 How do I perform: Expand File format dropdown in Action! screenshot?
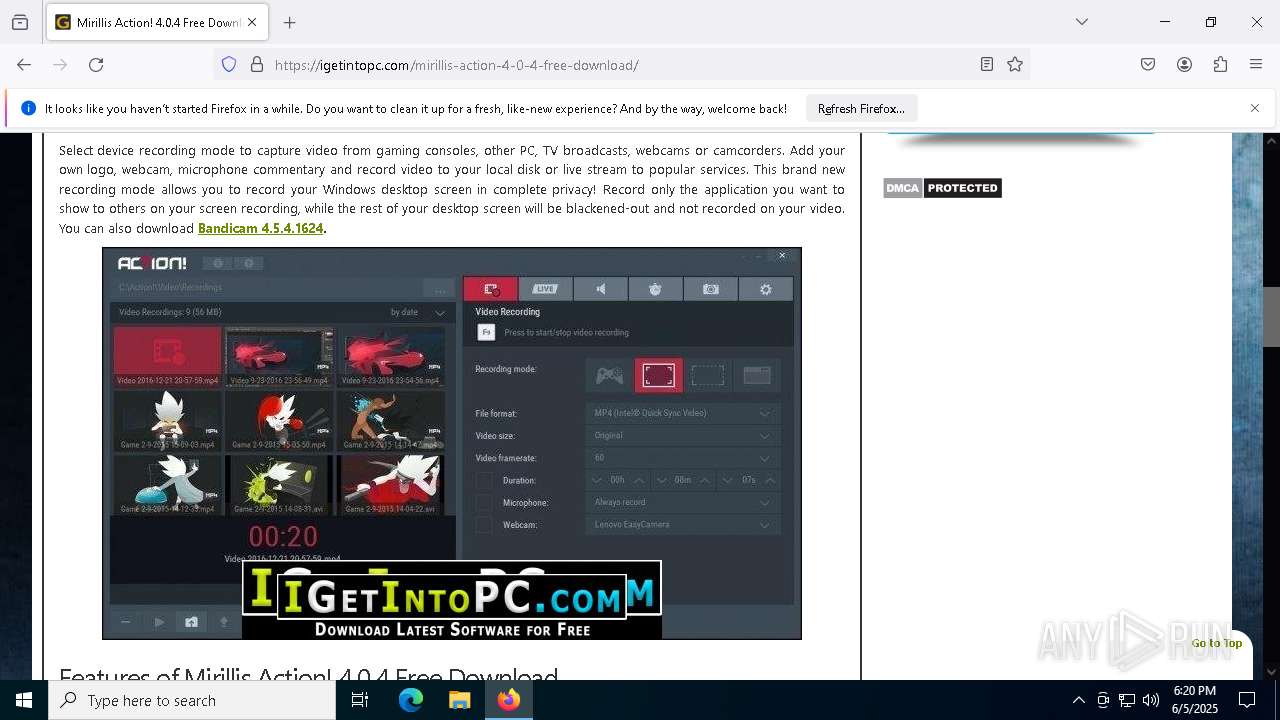[x=683, y=413]
